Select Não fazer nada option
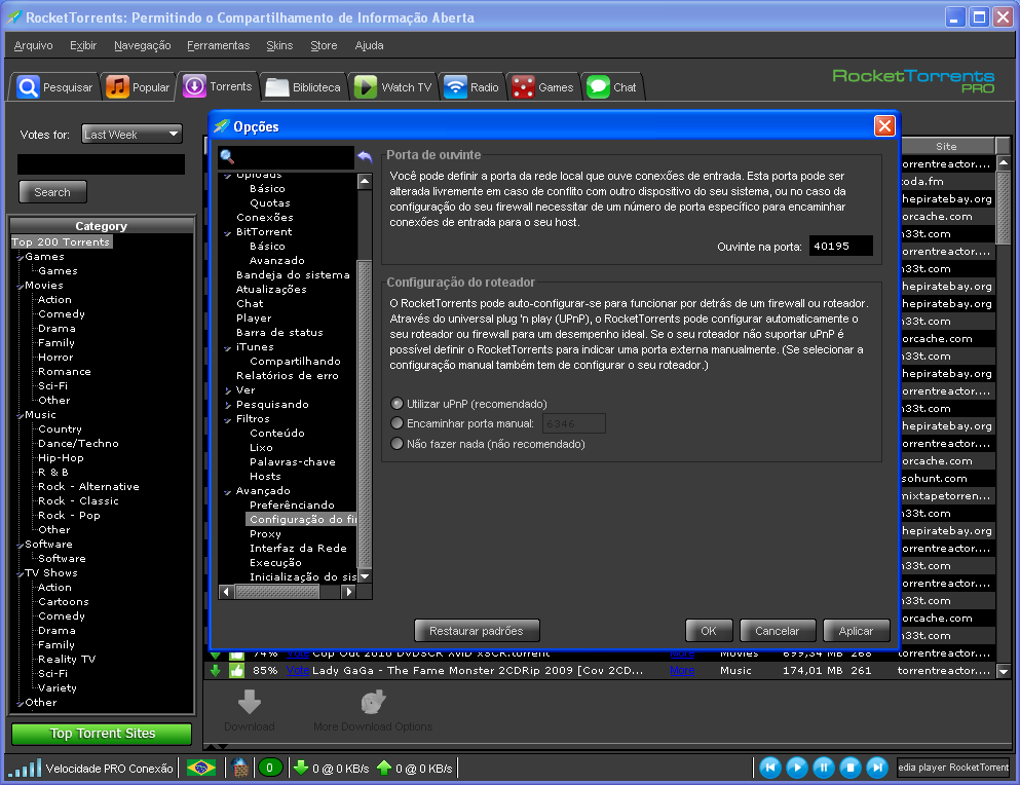Viewport: 1020px width, 785px height. pos(396,444)
